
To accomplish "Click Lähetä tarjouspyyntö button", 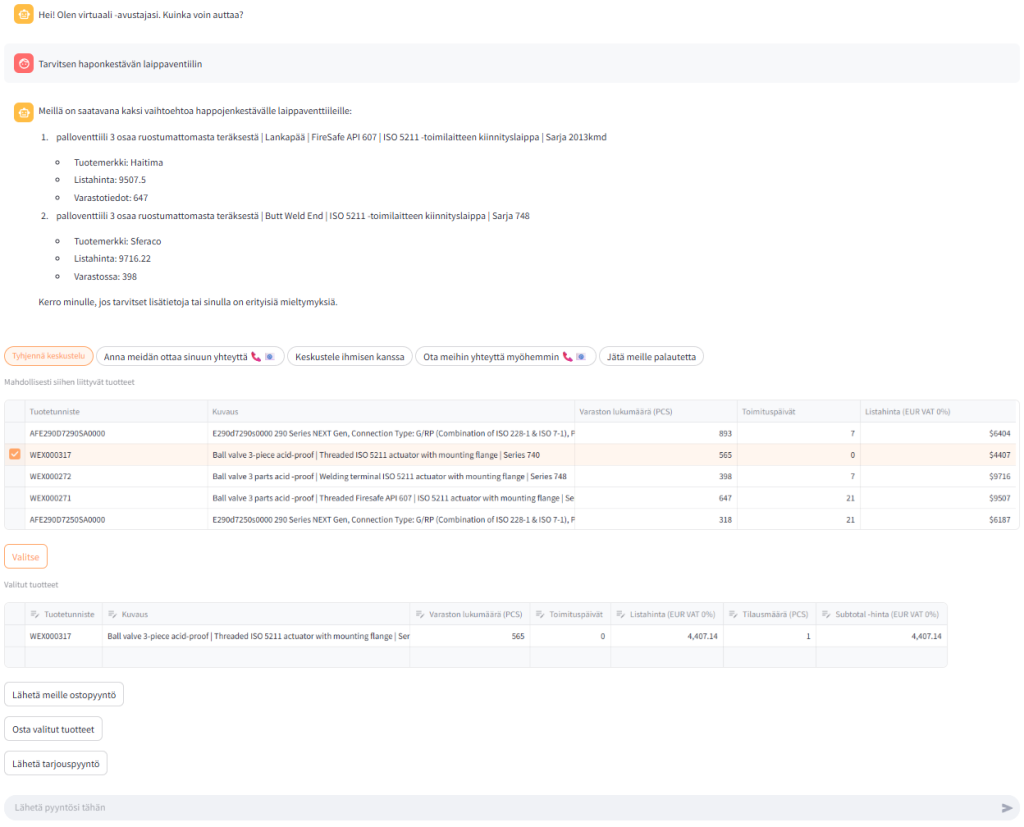I will [56, 763].
